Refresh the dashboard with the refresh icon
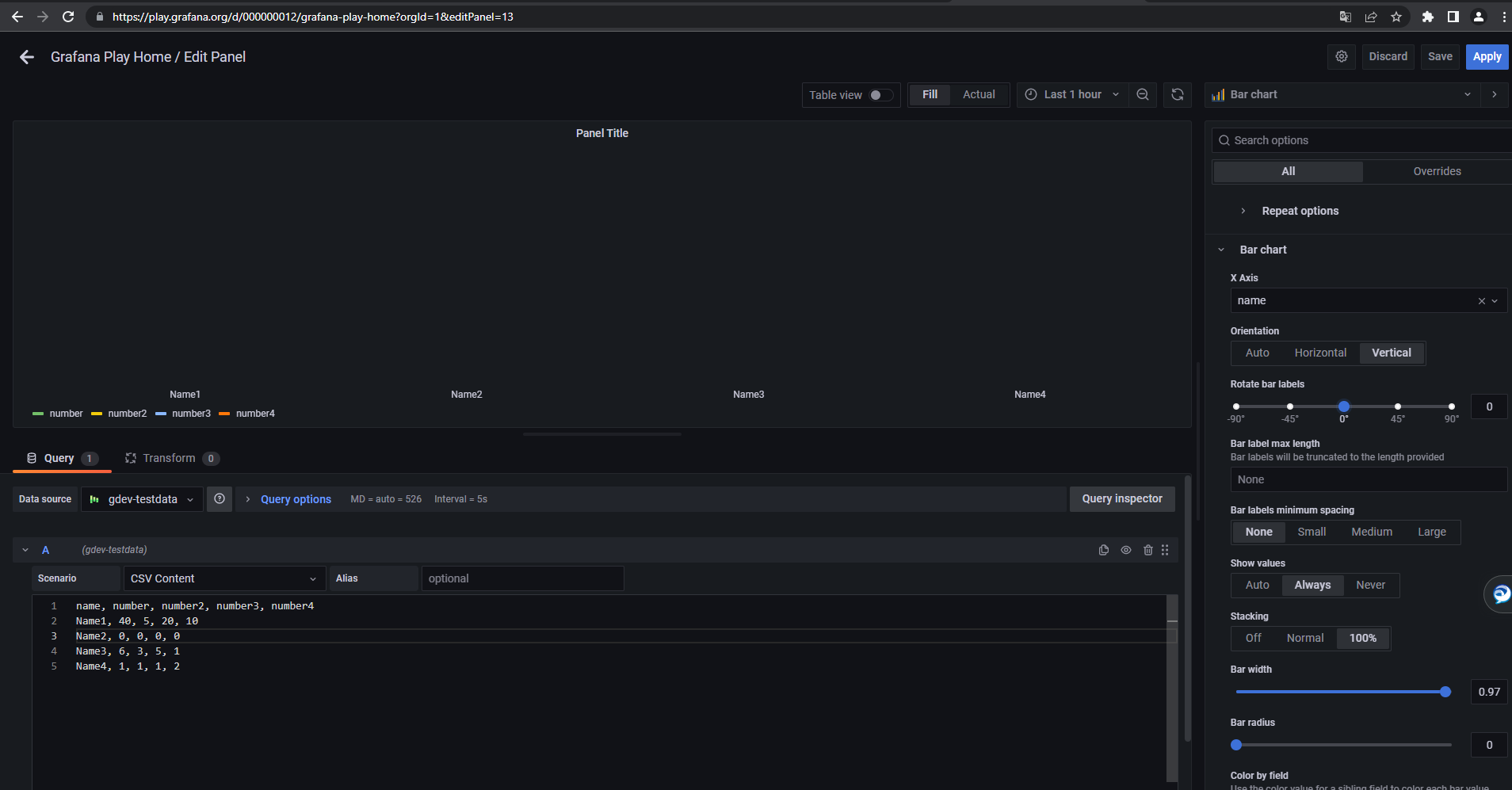 pos(1178,94)
